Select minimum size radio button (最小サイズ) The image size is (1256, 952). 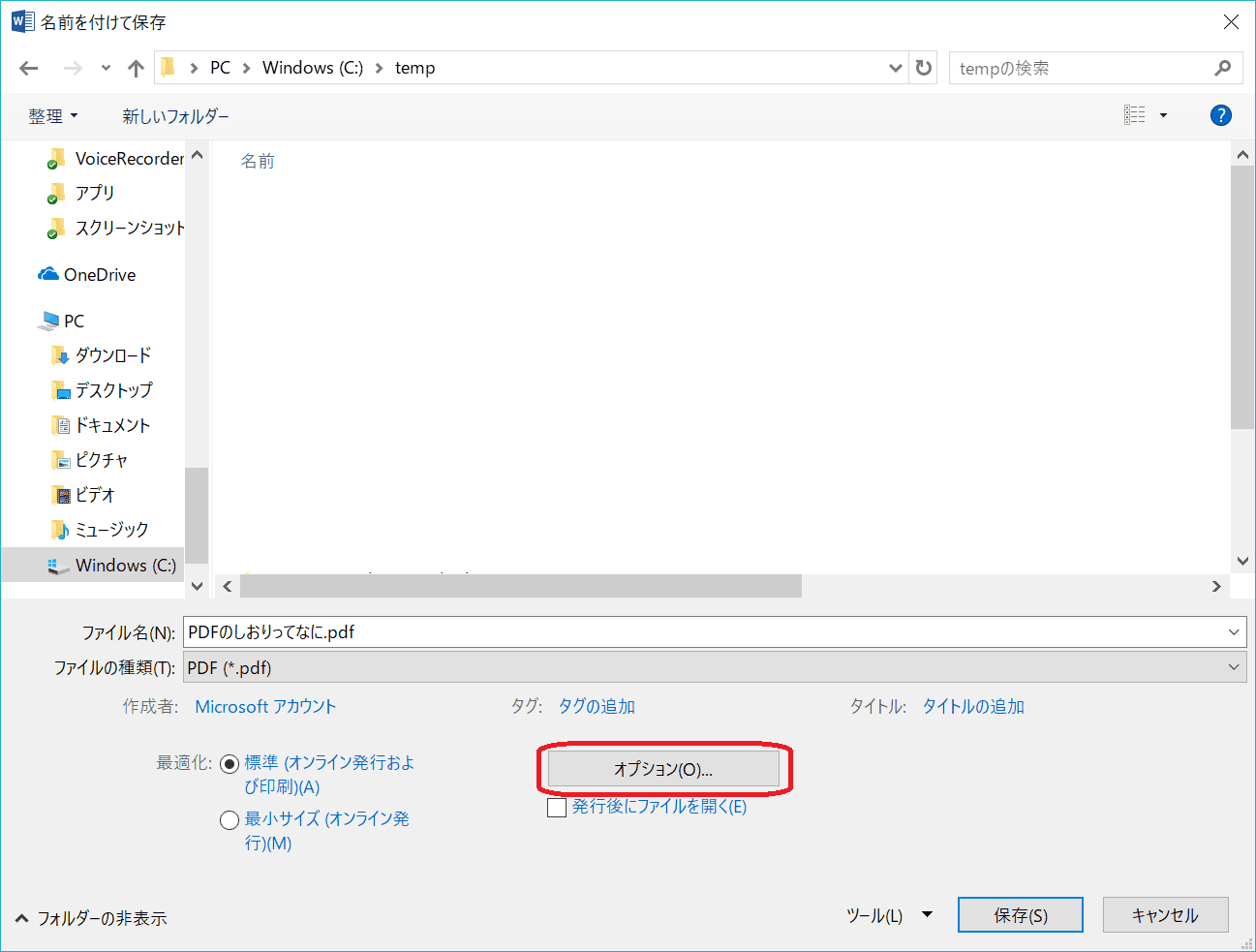click(230, 820)
